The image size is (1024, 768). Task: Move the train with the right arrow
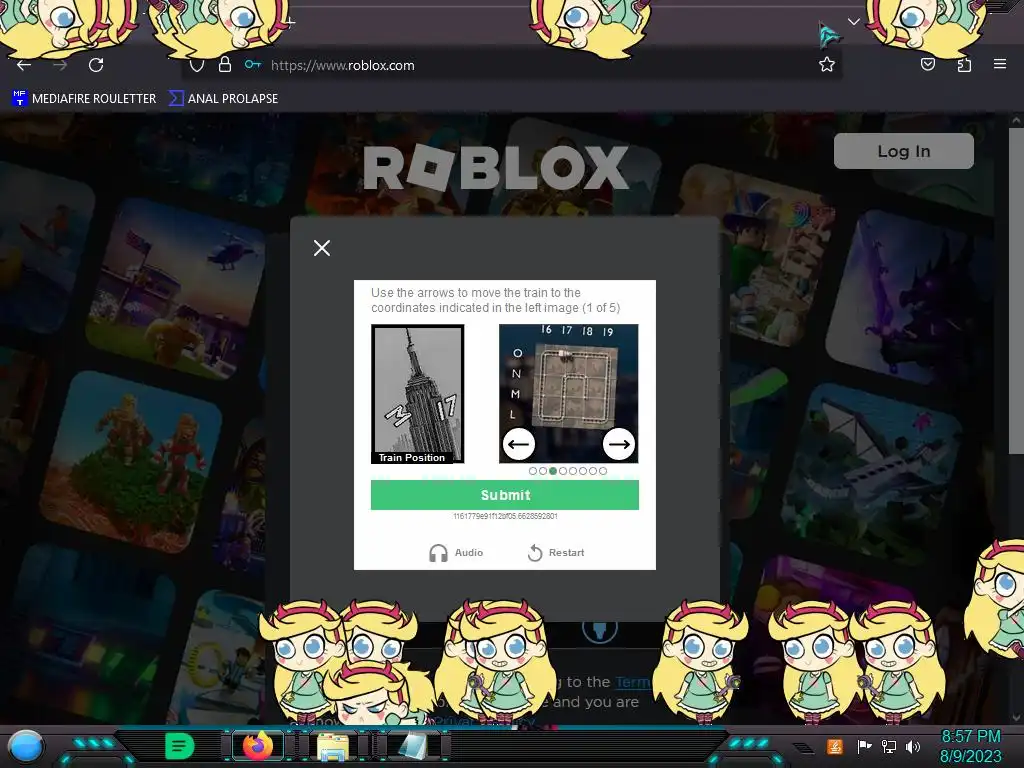pos(619,444)
